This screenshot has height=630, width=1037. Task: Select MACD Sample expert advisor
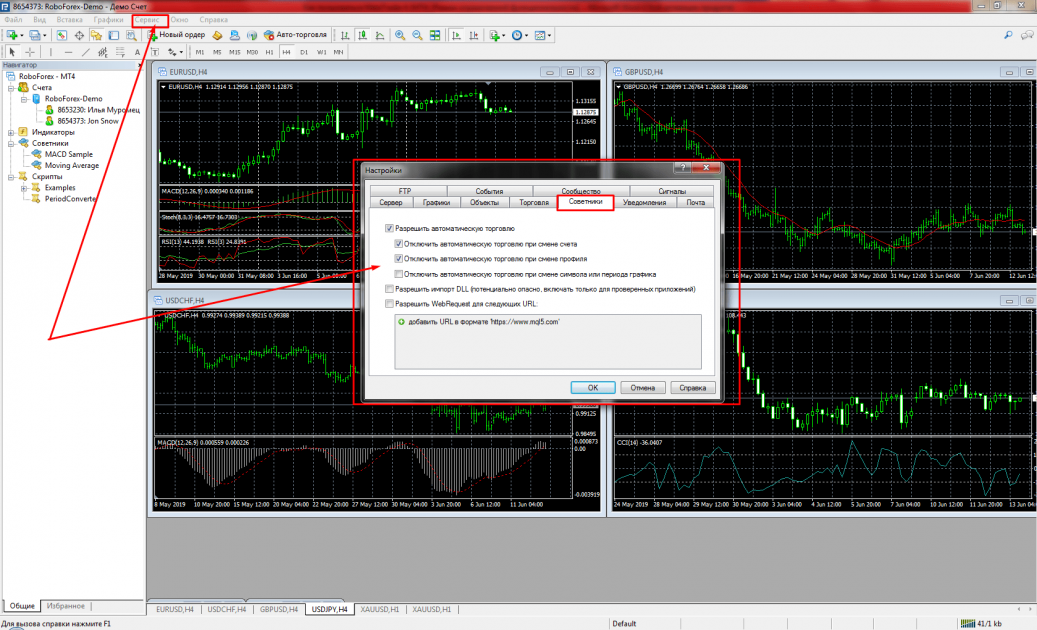pyautogui.click(x=68, y=154)
